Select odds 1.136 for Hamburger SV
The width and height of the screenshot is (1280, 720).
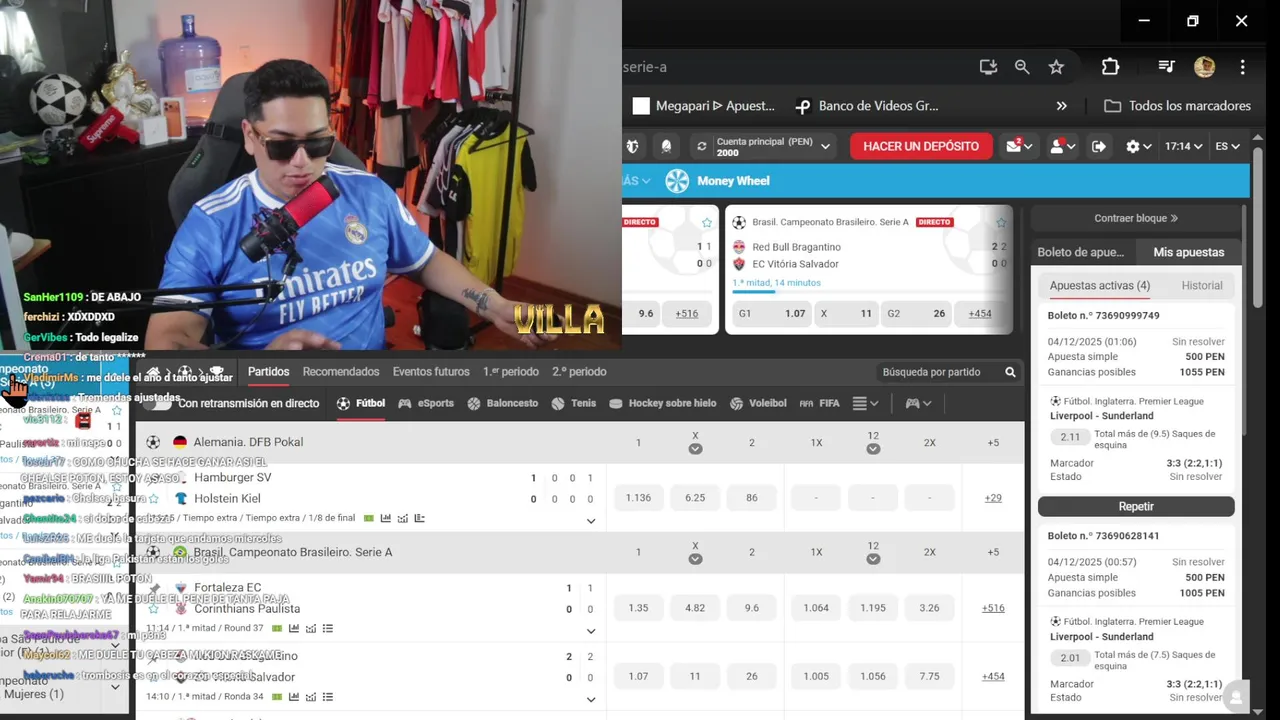coord(638,498)
